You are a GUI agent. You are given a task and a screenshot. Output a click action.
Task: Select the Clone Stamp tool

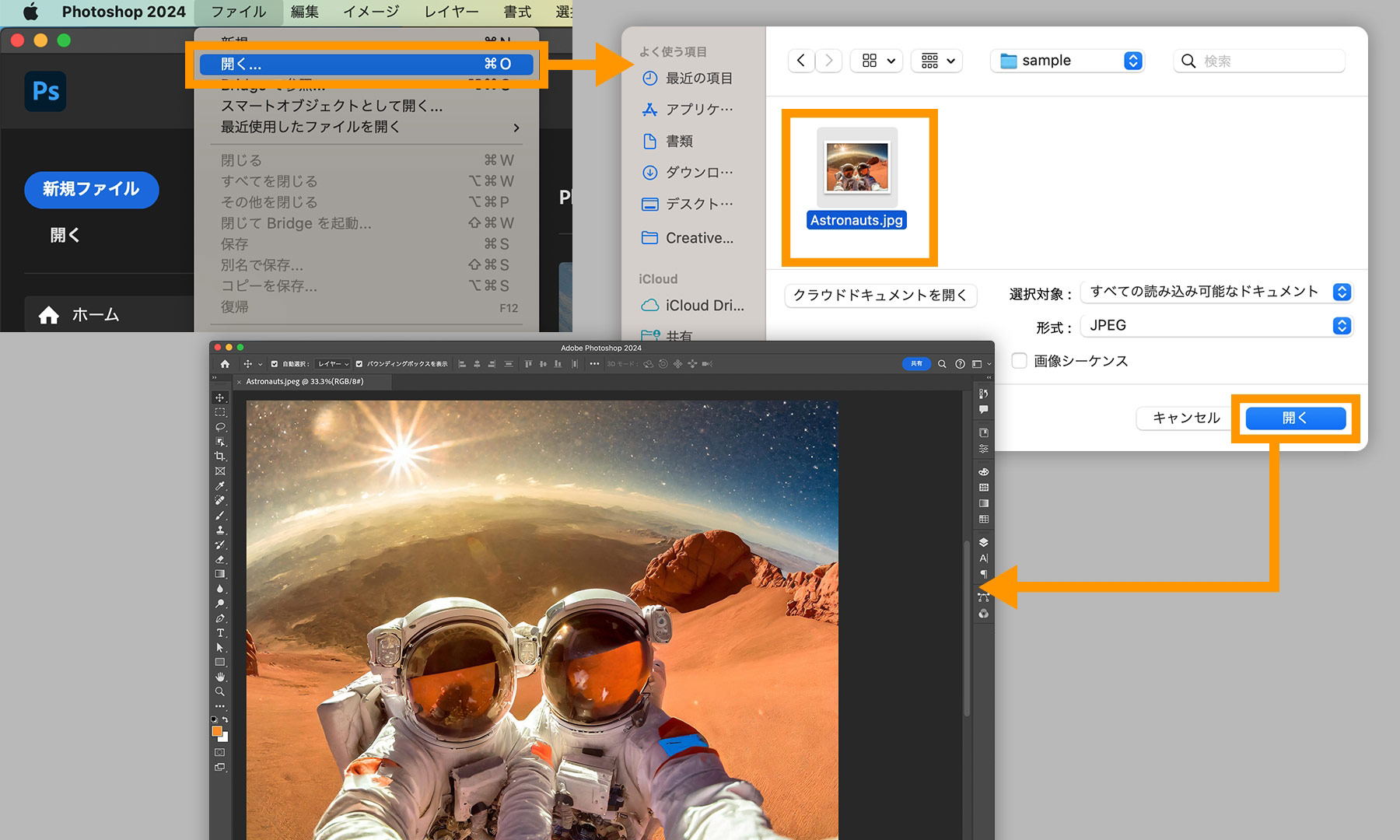coord(220,530)
